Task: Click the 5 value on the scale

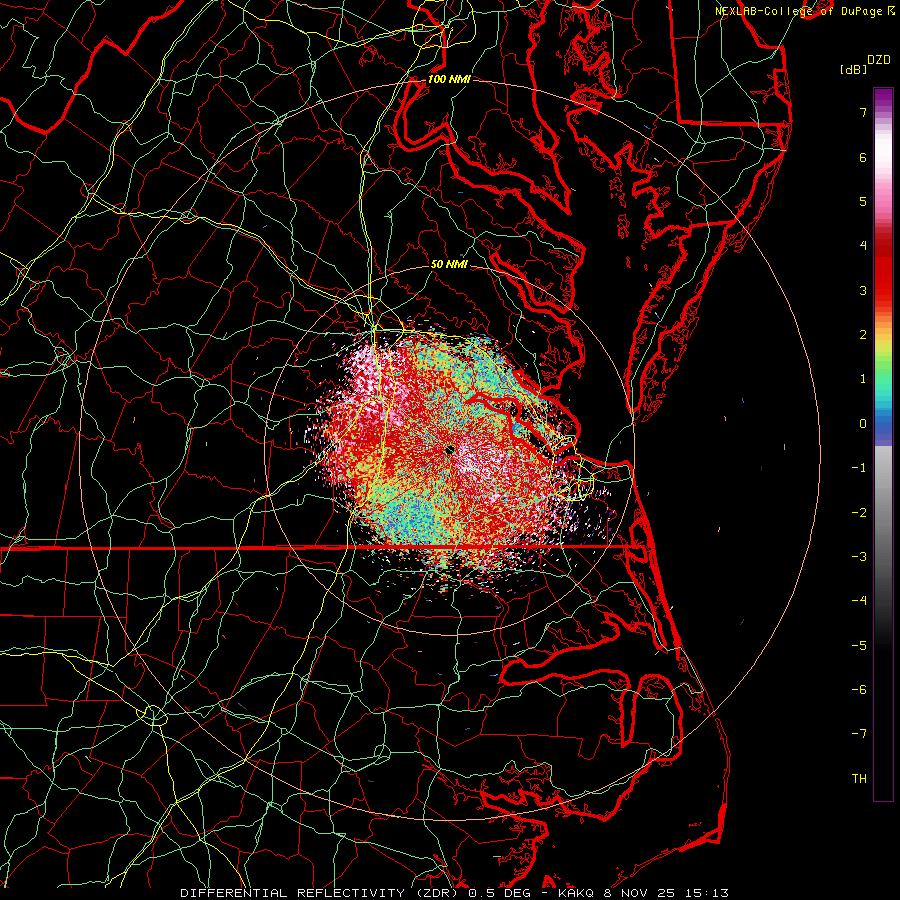Action: click(x=863, y=201)
